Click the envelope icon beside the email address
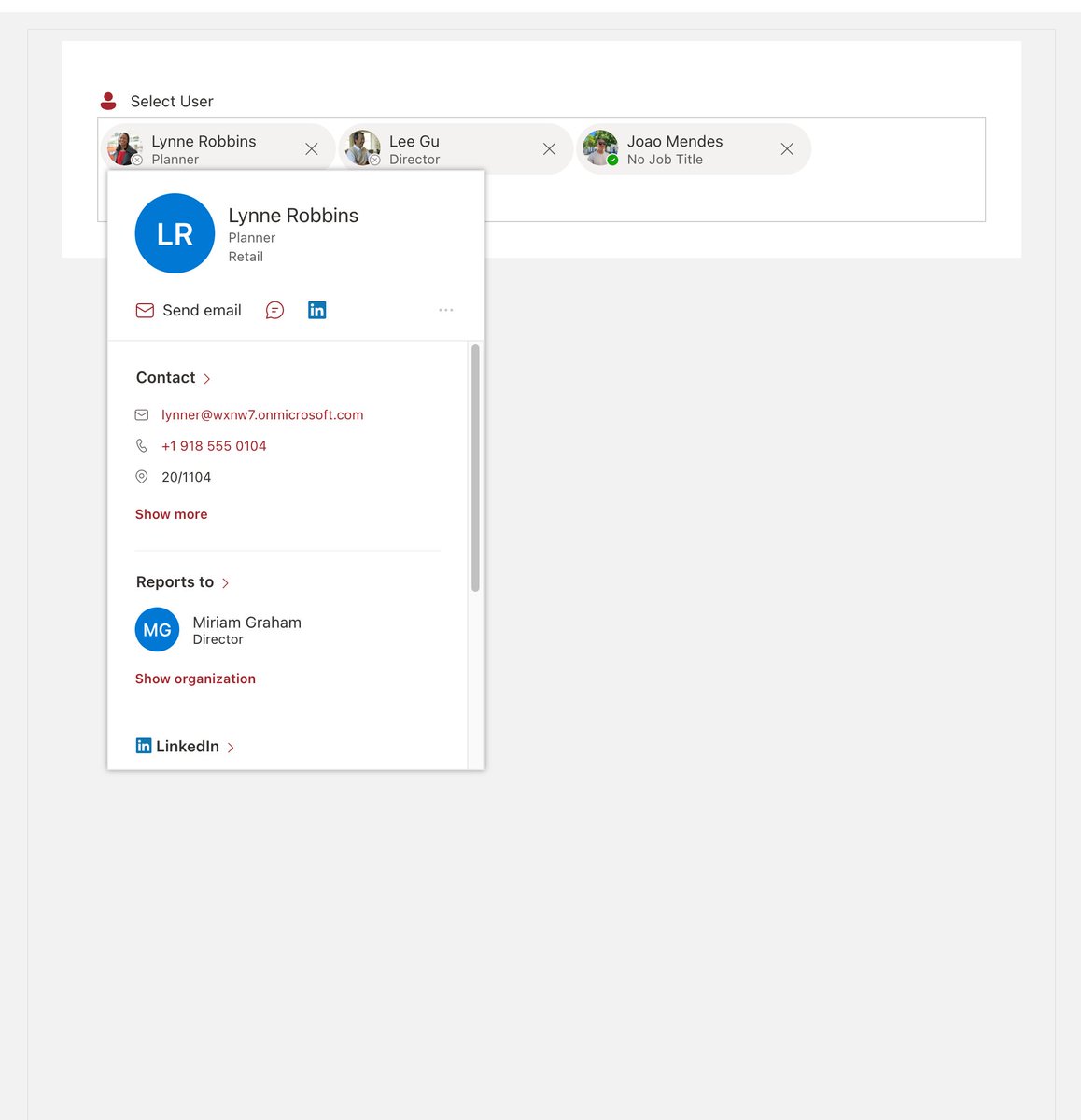 [x=141, y=414]
